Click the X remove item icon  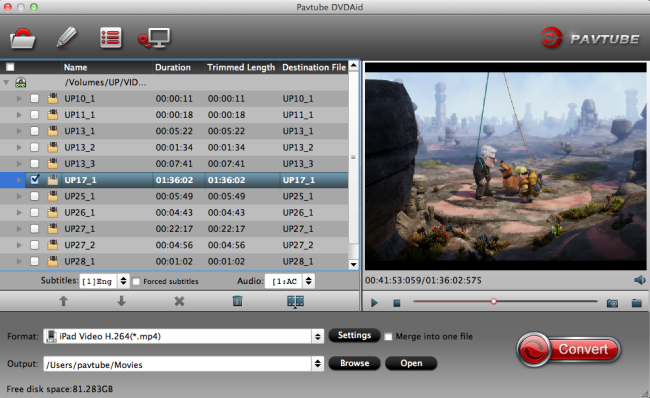[x=179, y=301]
